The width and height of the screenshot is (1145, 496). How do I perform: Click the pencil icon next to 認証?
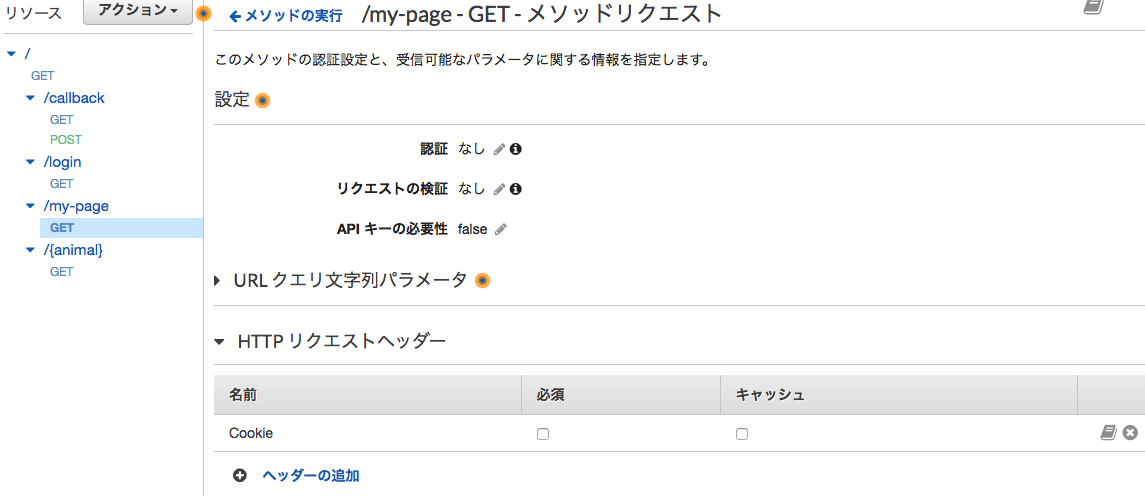pyautogui.click(x=499, y=149)
